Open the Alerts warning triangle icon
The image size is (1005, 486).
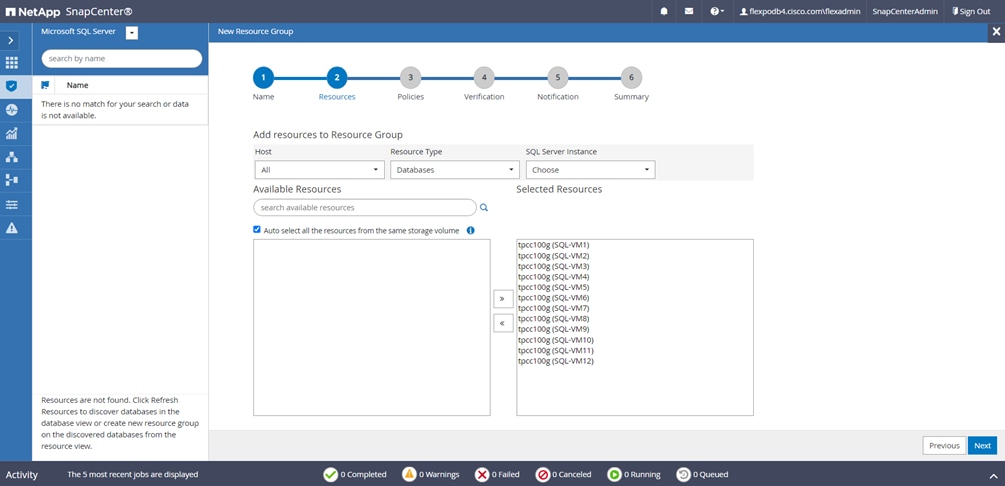12,228
